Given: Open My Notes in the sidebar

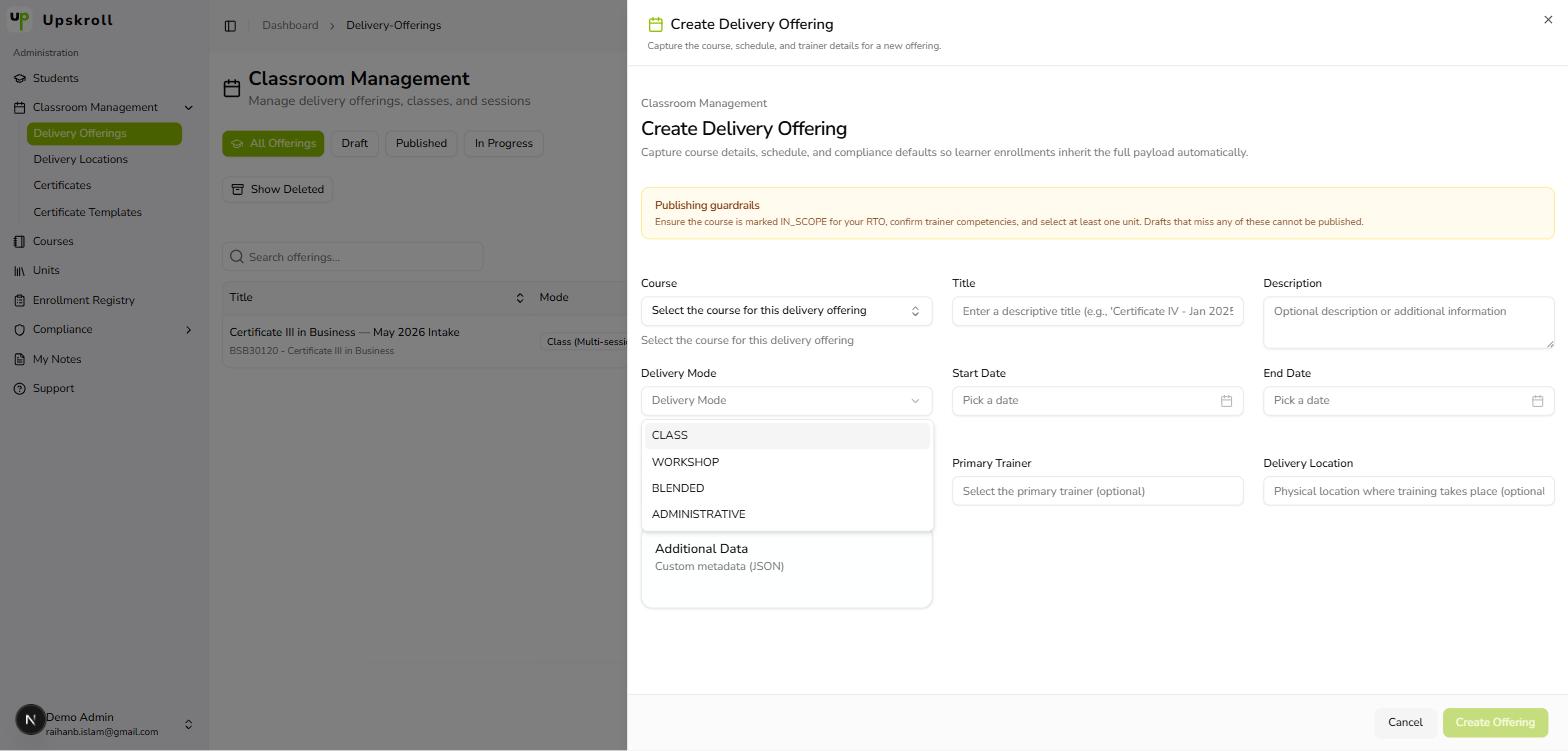Looking at the screenshot, I should (x=57, y=359).
